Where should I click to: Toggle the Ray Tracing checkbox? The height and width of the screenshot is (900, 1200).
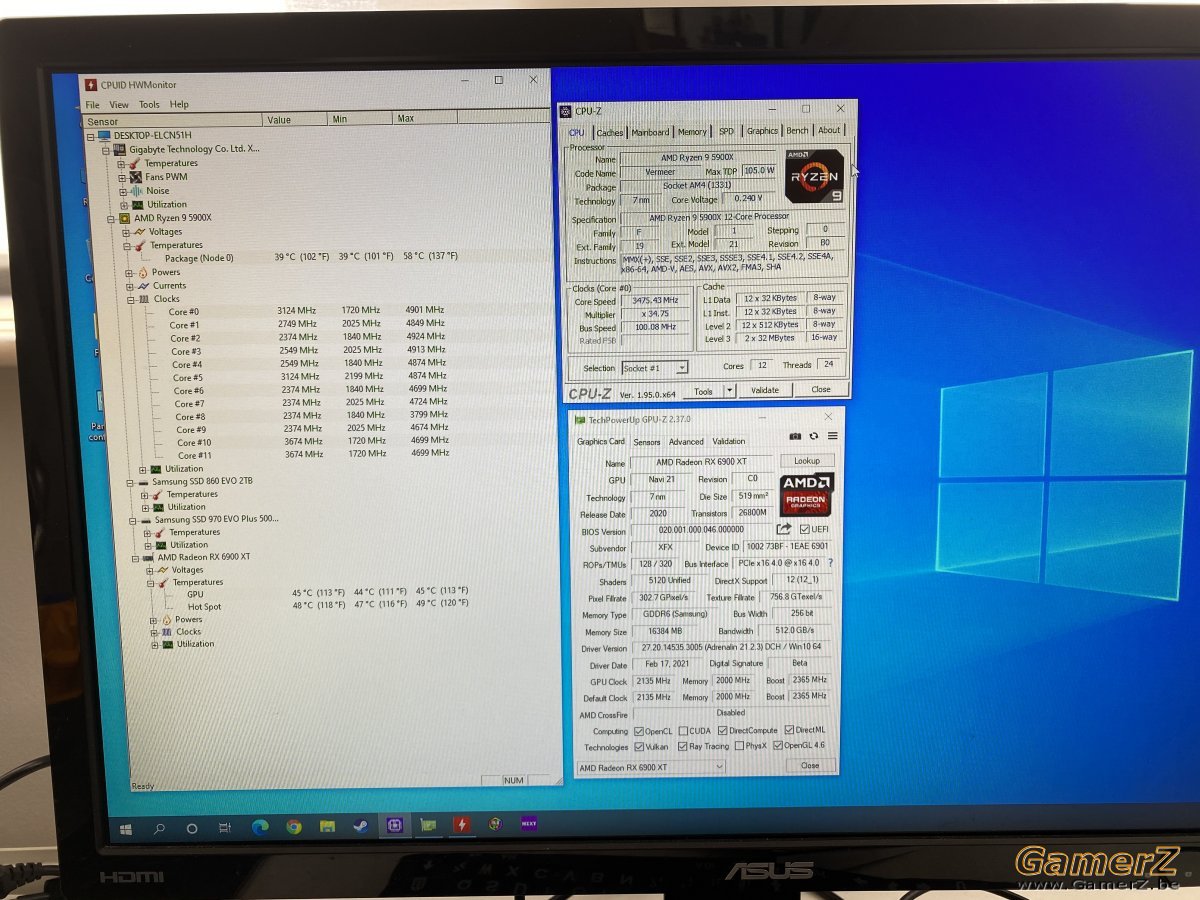(683, 747)
